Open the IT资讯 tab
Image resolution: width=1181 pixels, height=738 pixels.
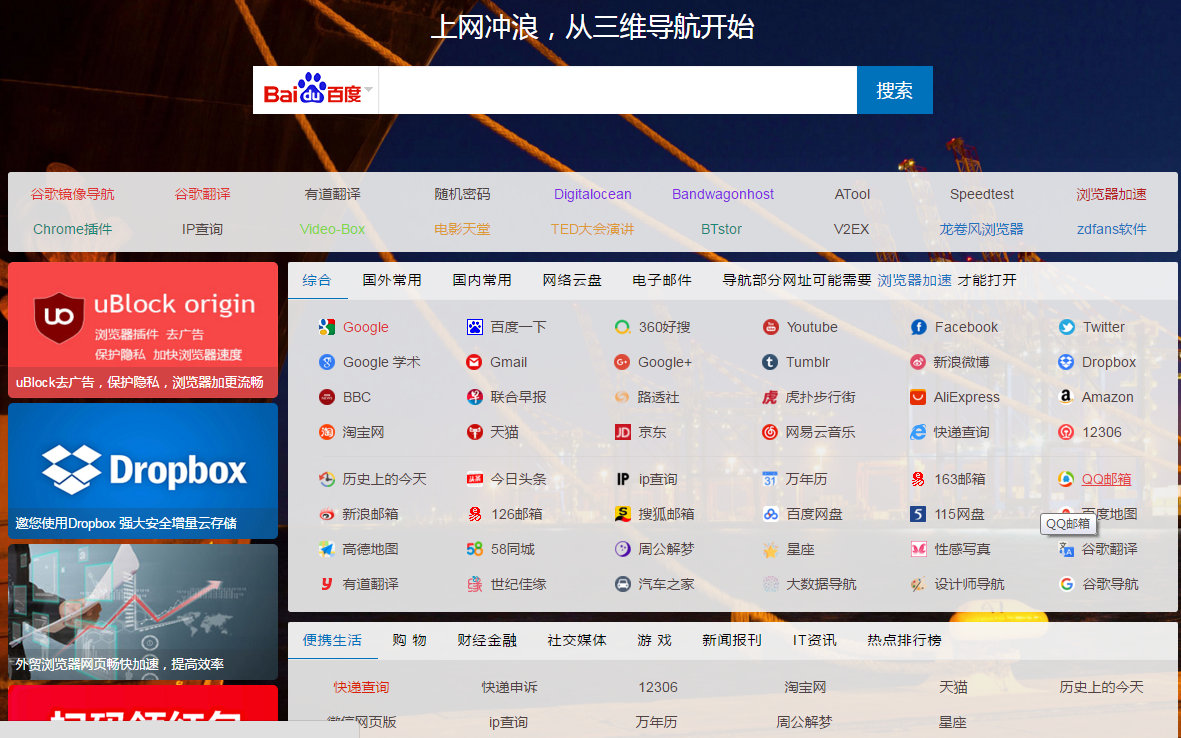pos(814,640)
